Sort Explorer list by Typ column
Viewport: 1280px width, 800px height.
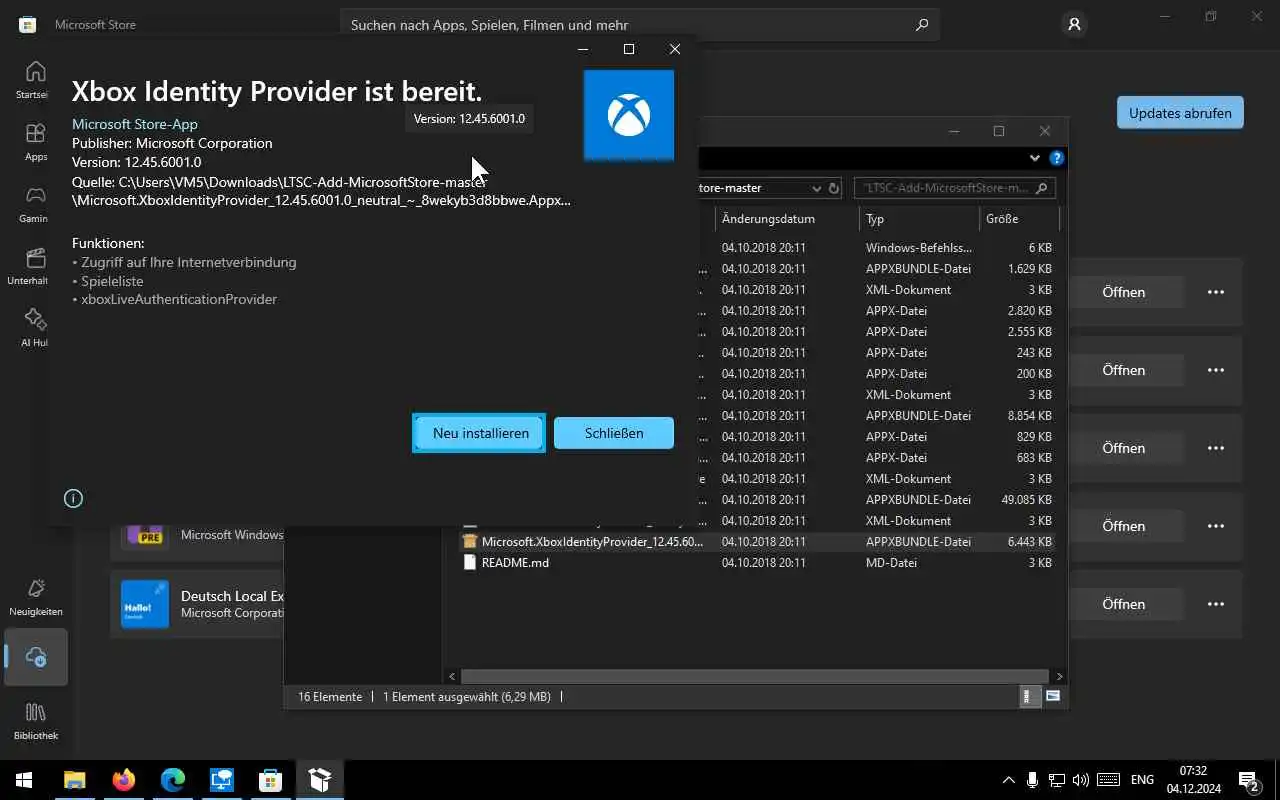pos(919,219)
